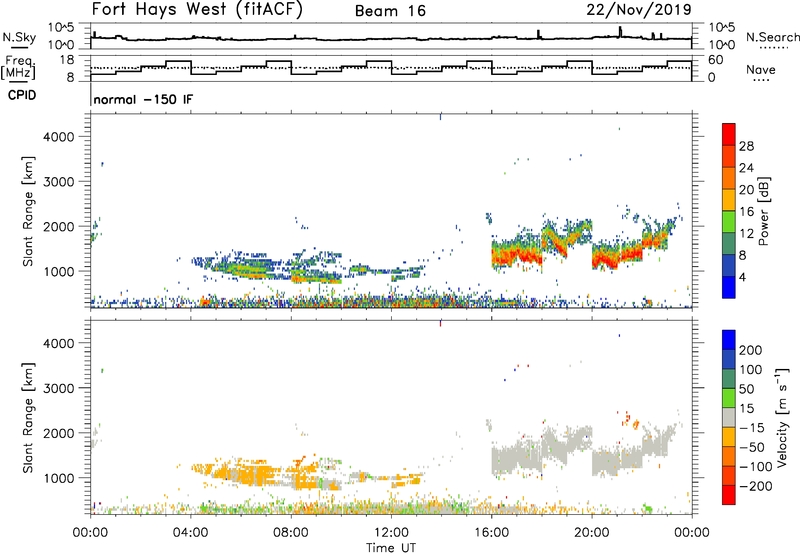This screenshot has height=554, width=800.
Task: Pick the red bottom segment of Velocity colorbar
Action: (729, 495)
